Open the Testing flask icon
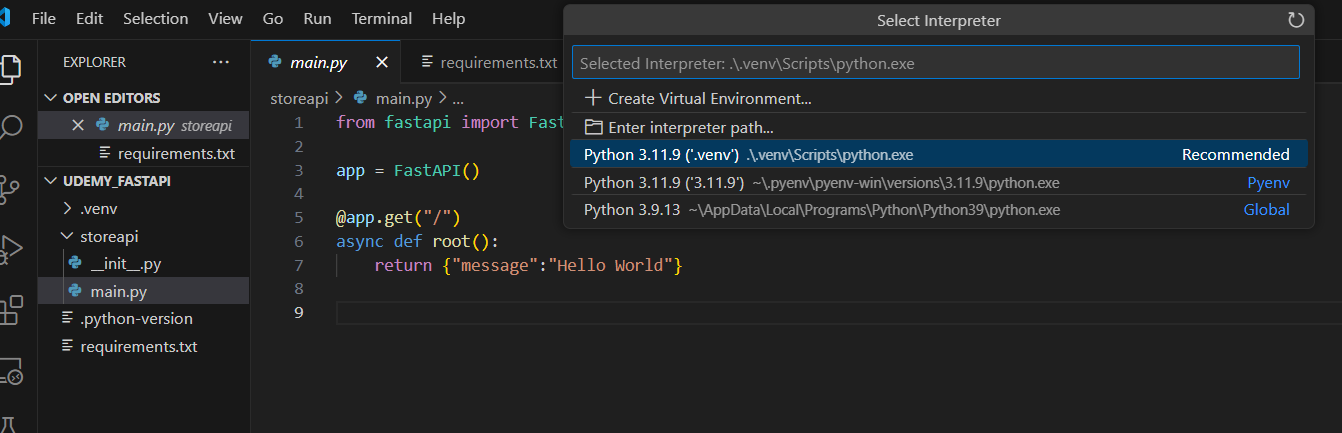Viewport: 1342px width, 433px height. (10, 425)
